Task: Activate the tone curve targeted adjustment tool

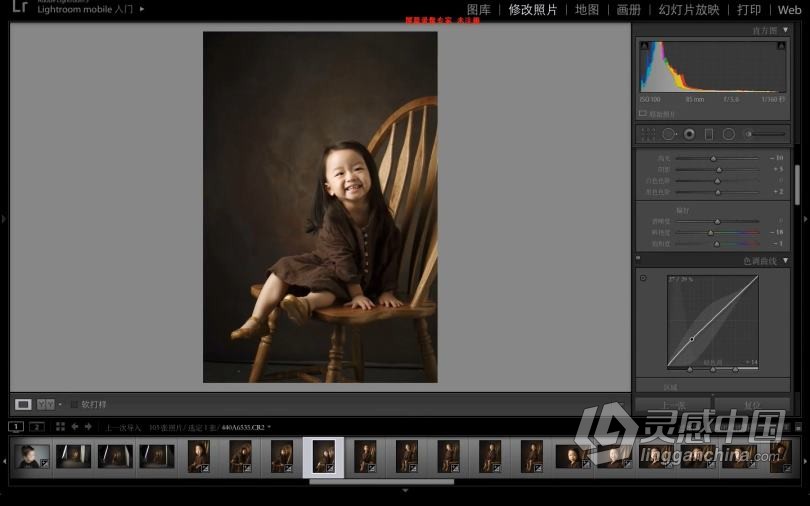Action: pos(643,278)
